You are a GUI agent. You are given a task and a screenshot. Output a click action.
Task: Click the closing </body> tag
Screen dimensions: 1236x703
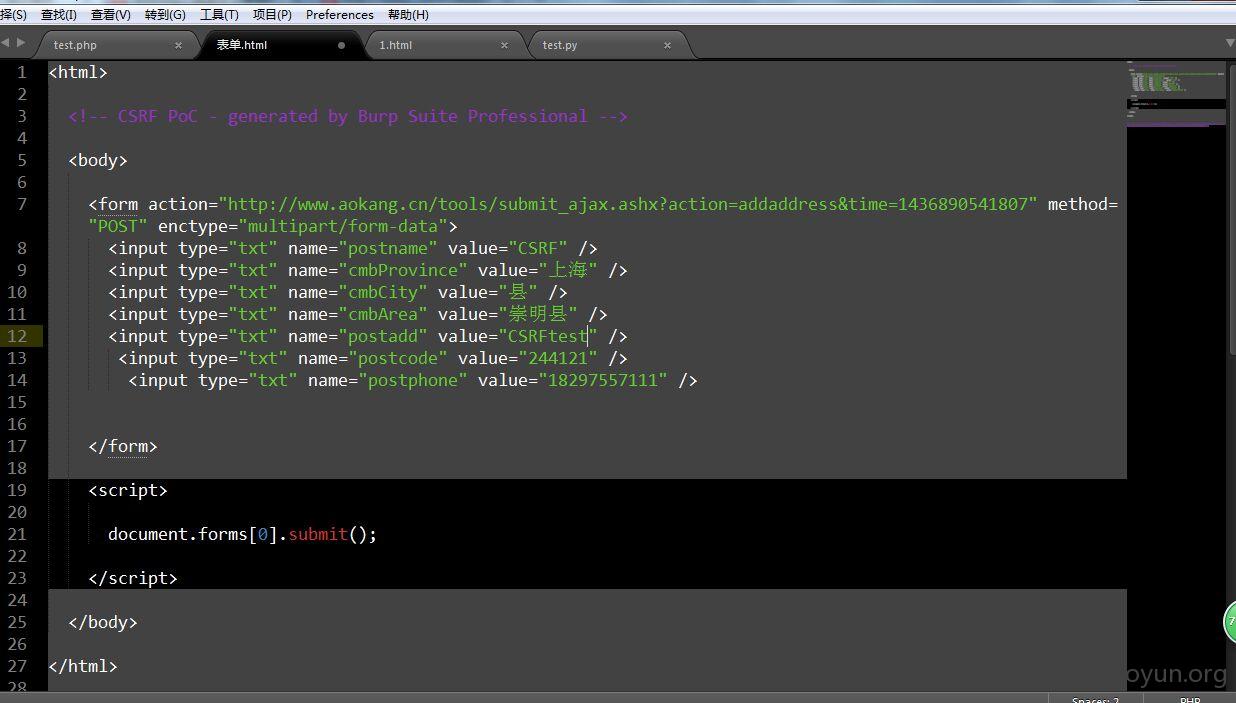tap(103, 622)
